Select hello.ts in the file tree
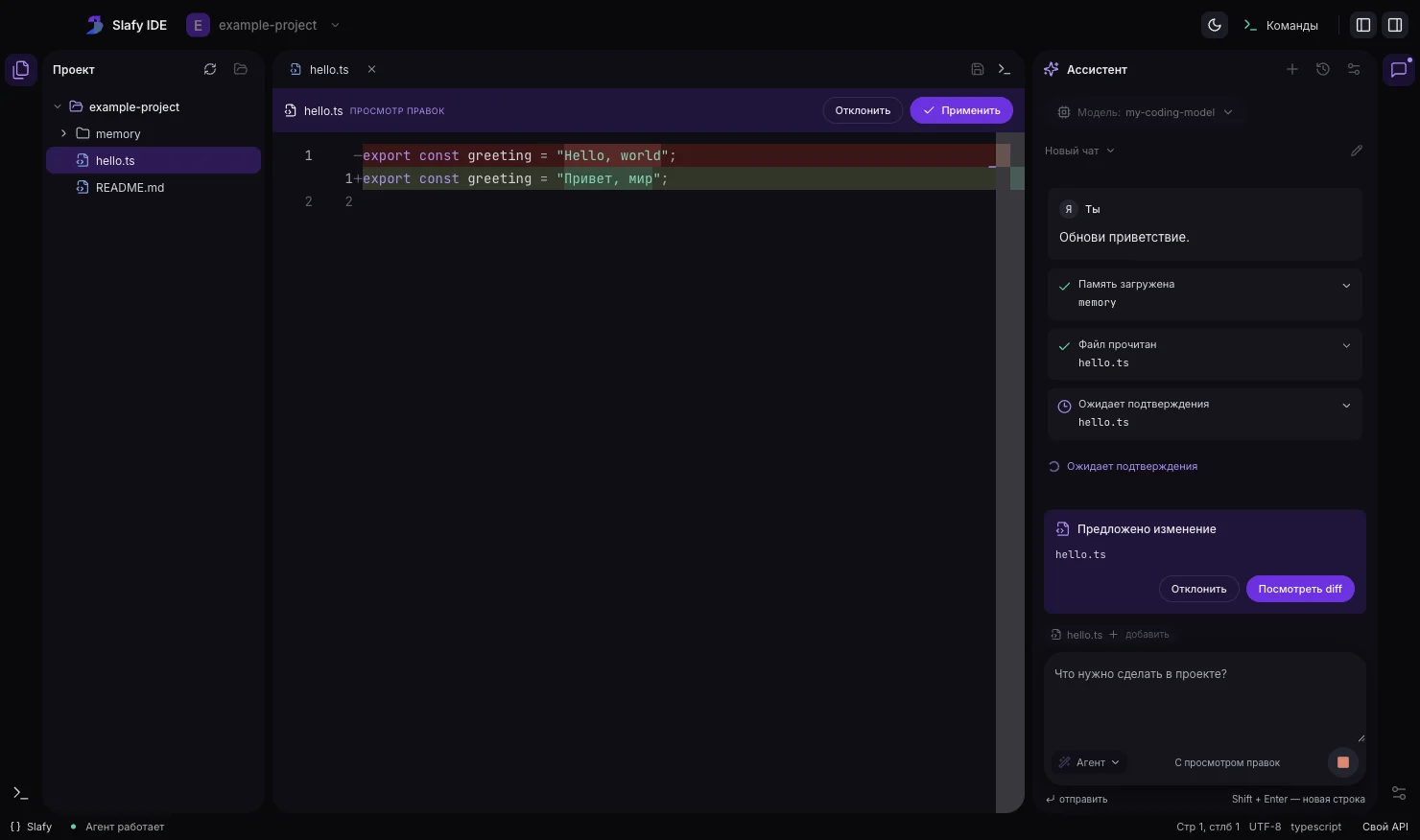Screen dimensions: 1420x840 154,160
